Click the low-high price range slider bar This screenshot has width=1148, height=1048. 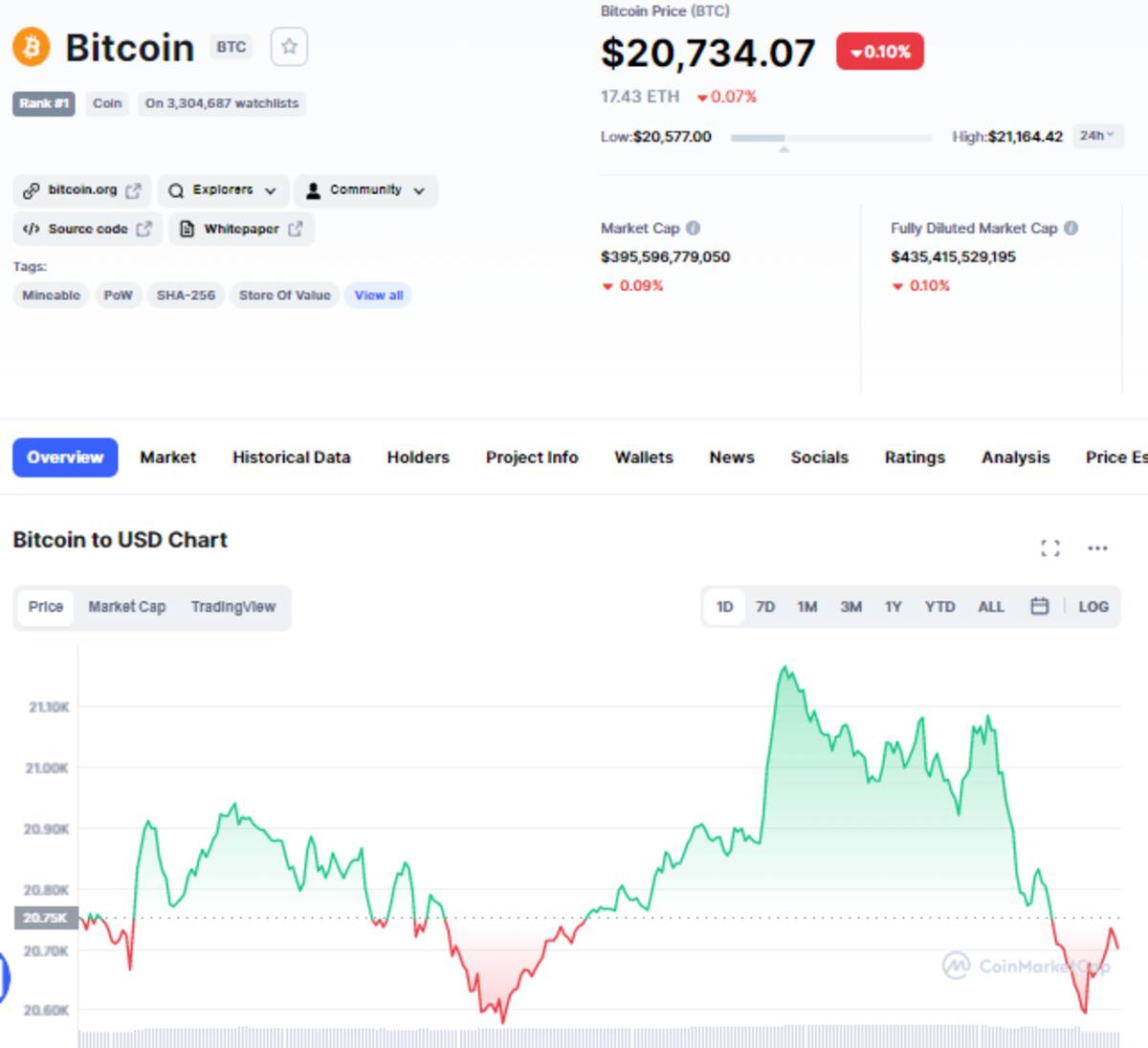[x=831, y=138]
